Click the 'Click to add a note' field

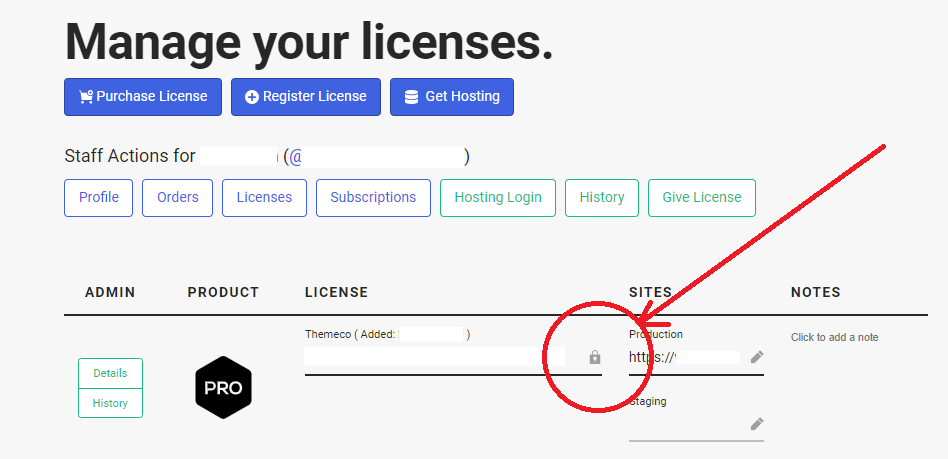834,337
